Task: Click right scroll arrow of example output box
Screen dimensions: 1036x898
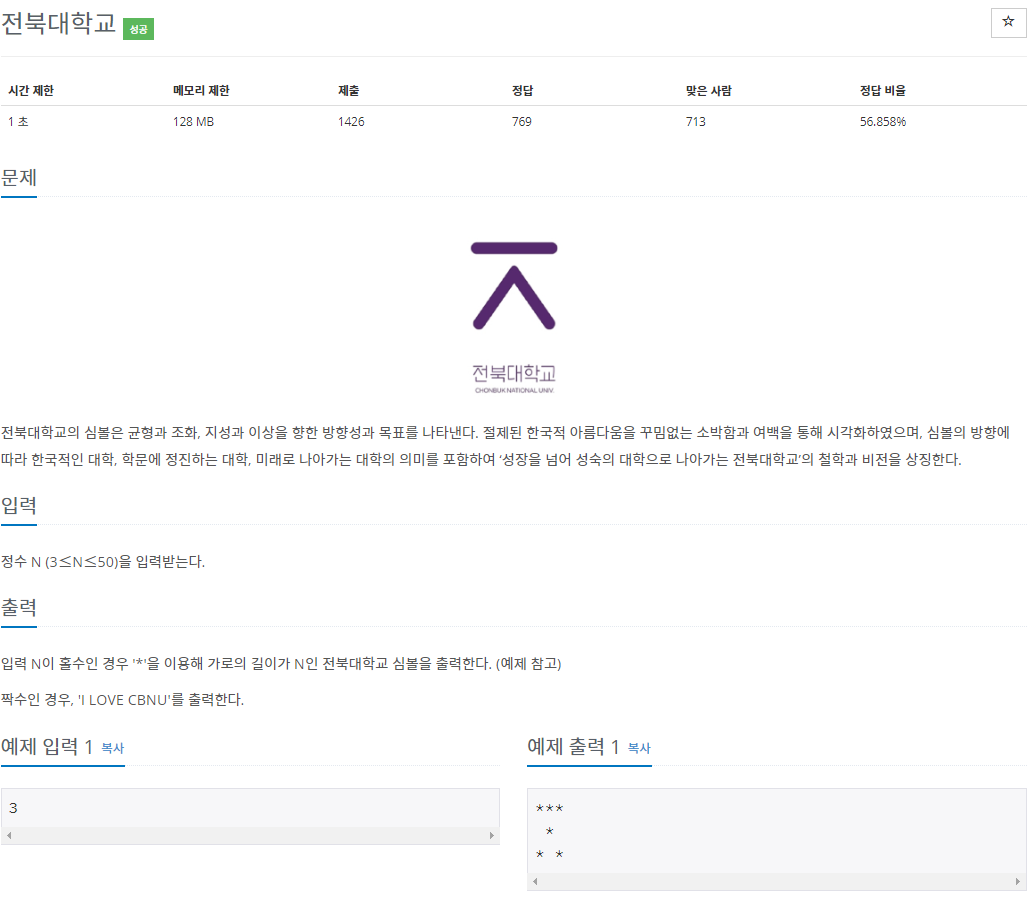Action: (1018, 881)
